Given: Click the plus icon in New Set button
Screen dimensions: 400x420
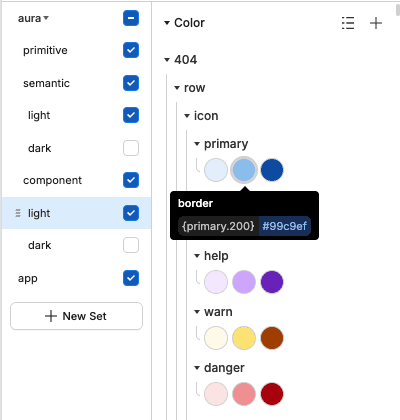Looking at the screenshot, I should coord(51,316).
